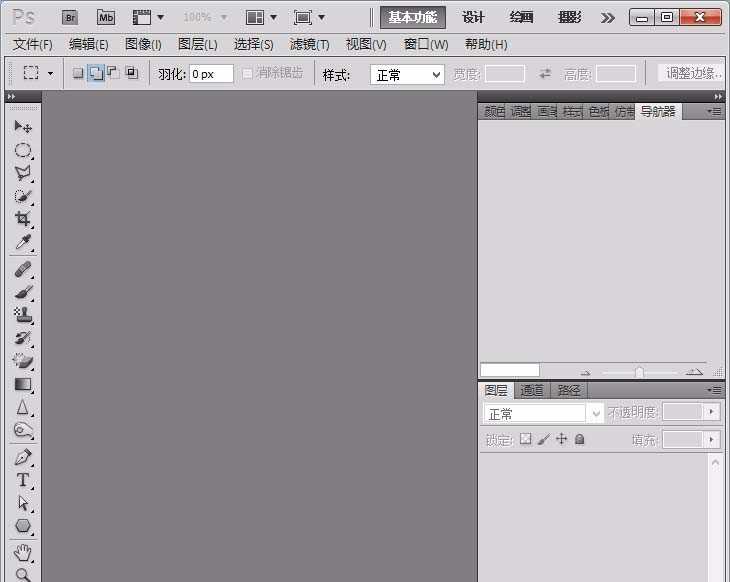Toggle lock image pixels brush icon
The width and height of the screenshot is (730, 582).
[x=543, y=439]
